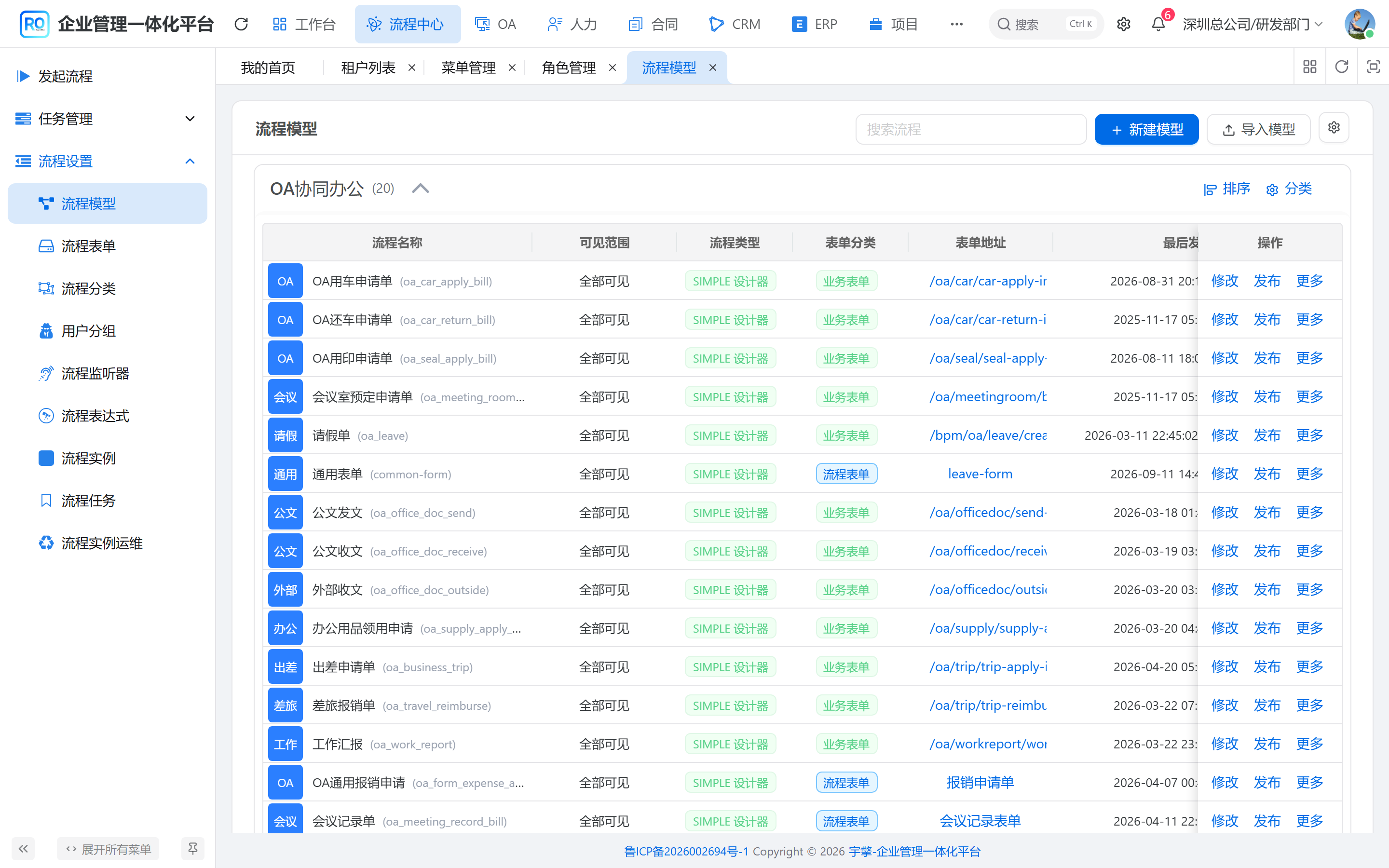Viewport: 1389px width, 868px height.
Task: Focus the 搜索流程 input field
Action: tap(971, 129)
